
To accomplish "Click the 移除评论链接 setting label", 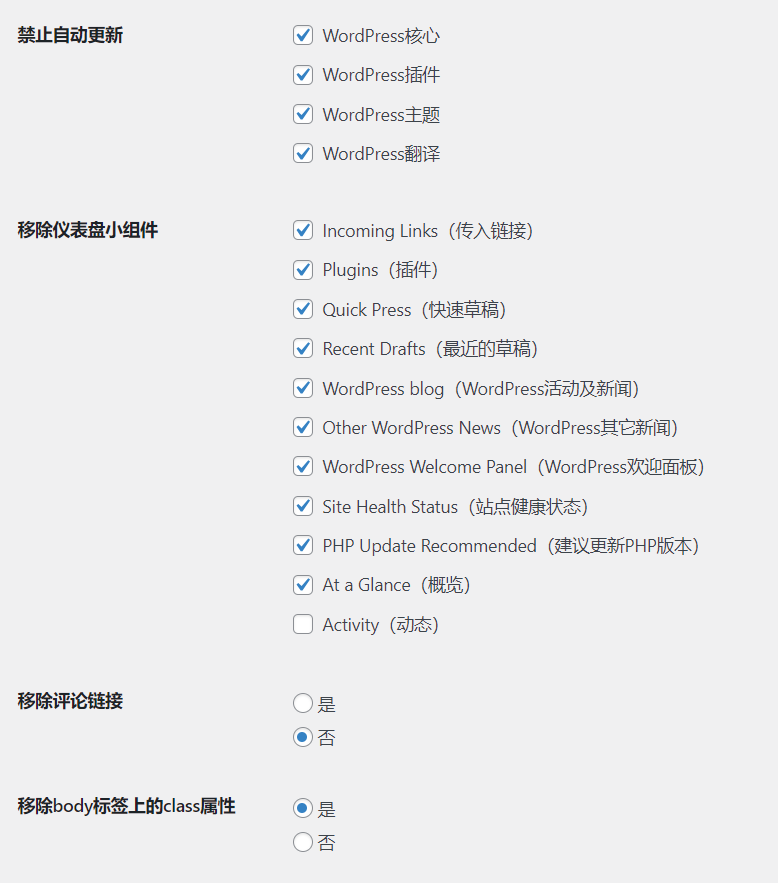I will click(x=70, y=701).
